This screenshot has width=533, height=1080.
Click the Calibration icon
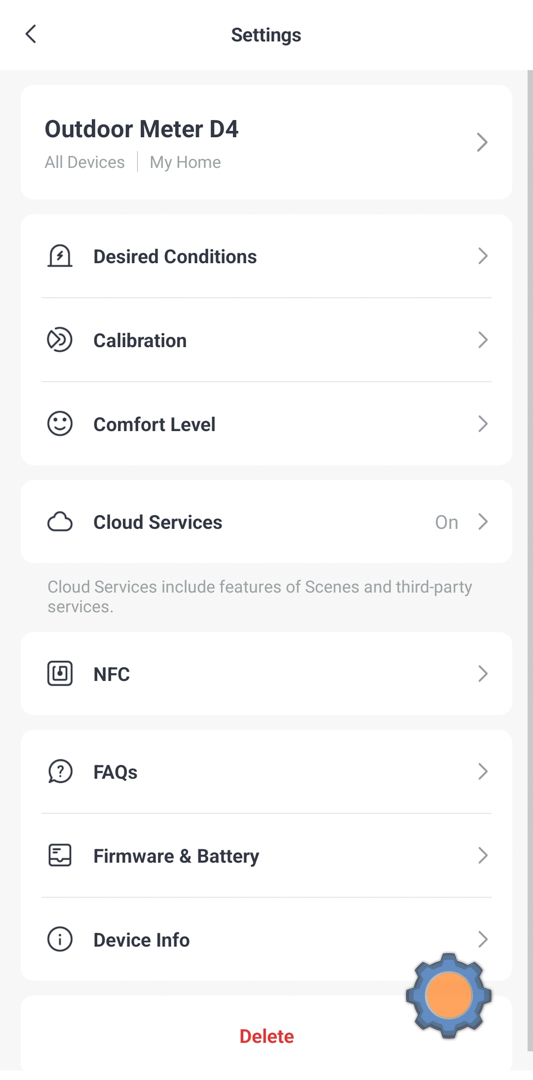[x=60, y=340]
